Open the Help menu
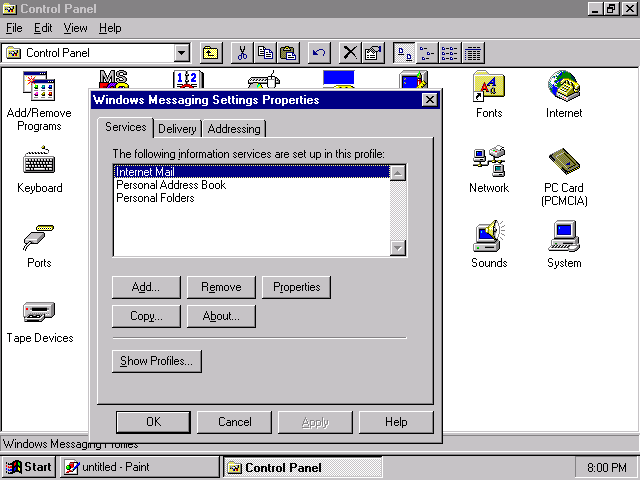 coord(110,28)
